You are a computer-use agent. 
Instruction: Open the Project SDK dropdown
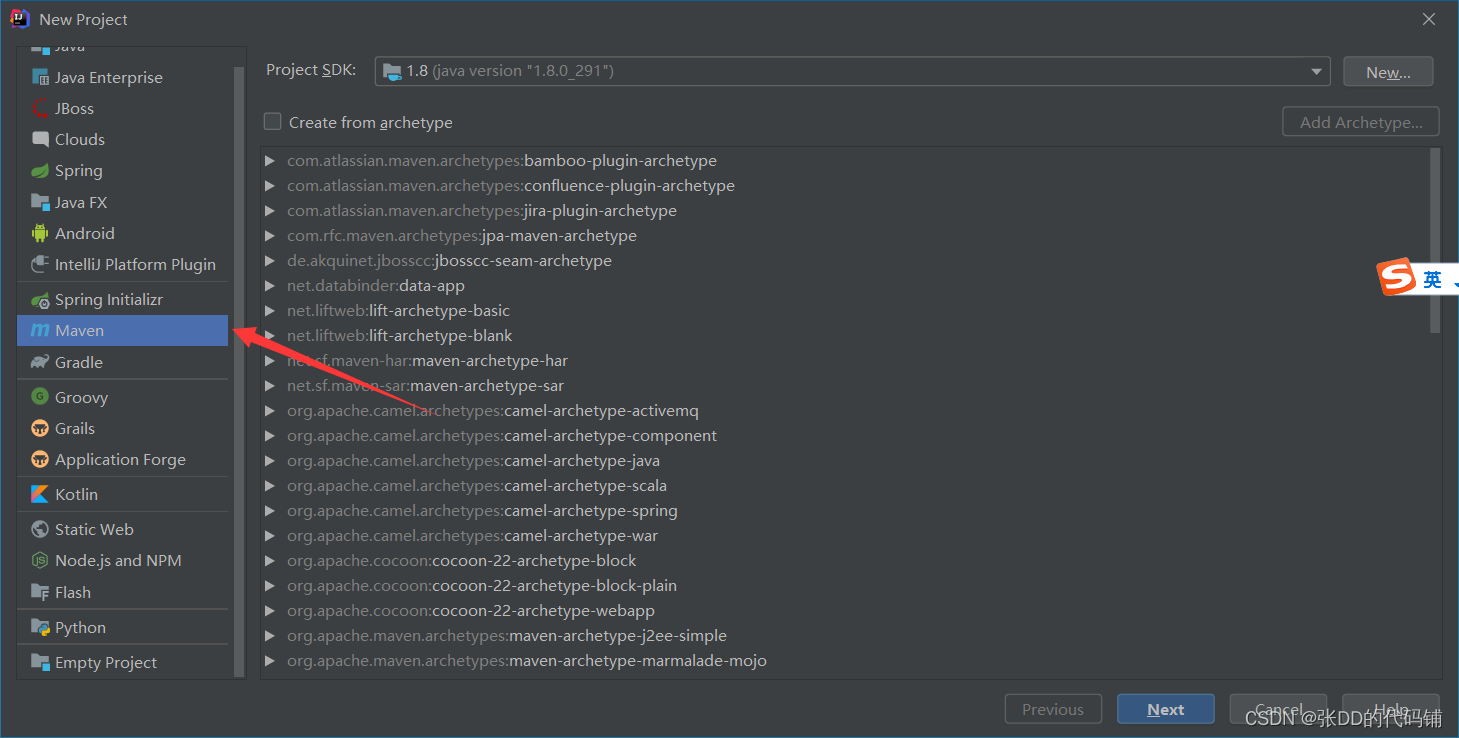pyautogui.click(x=852, y=71)
